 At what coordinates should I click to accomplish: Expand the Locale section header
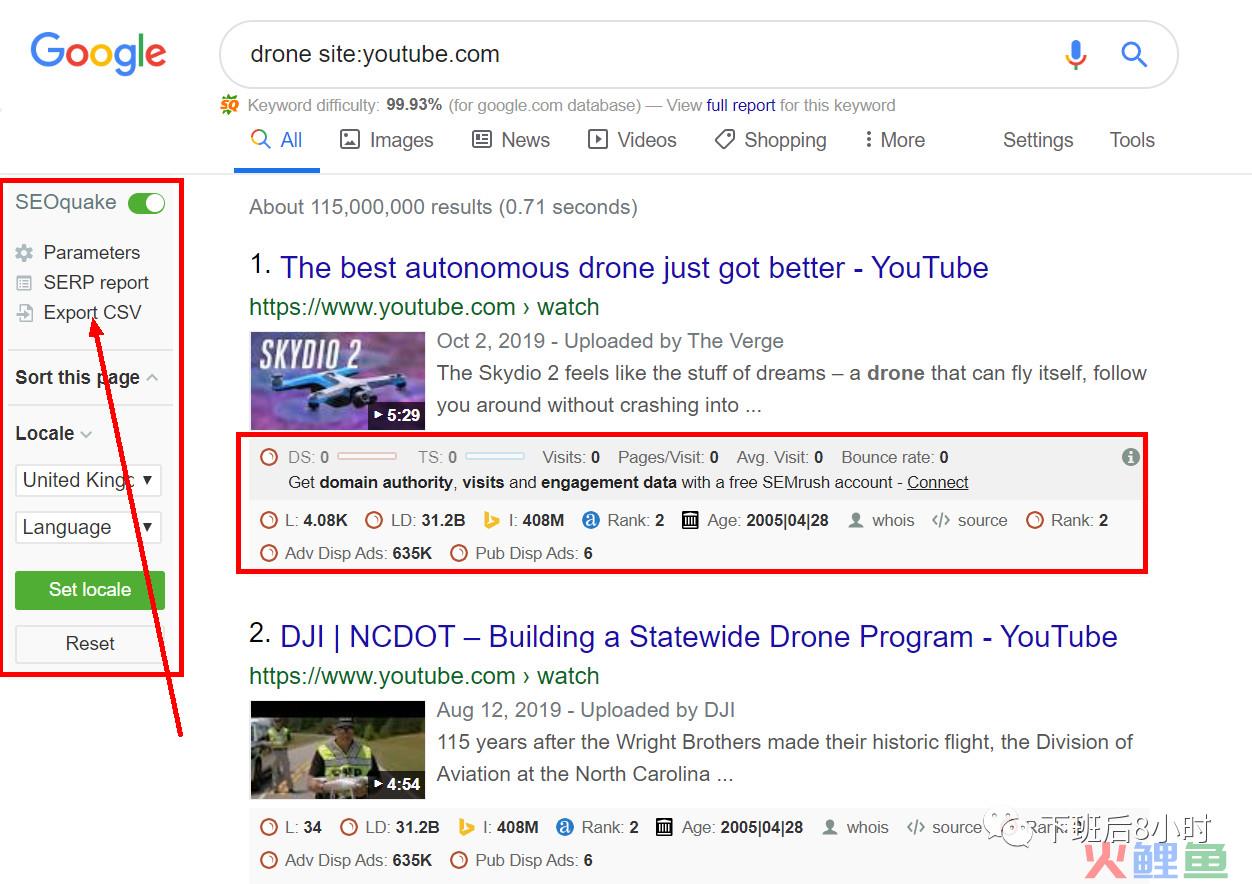[x=54, y=433]
